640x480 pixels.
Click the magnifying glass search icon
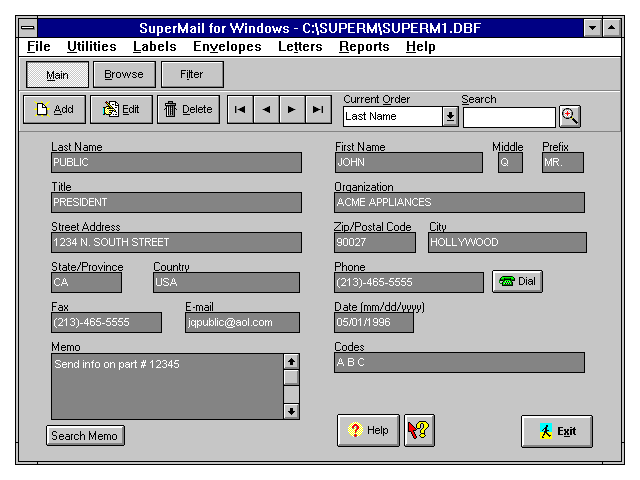click(x=569, y=116)
